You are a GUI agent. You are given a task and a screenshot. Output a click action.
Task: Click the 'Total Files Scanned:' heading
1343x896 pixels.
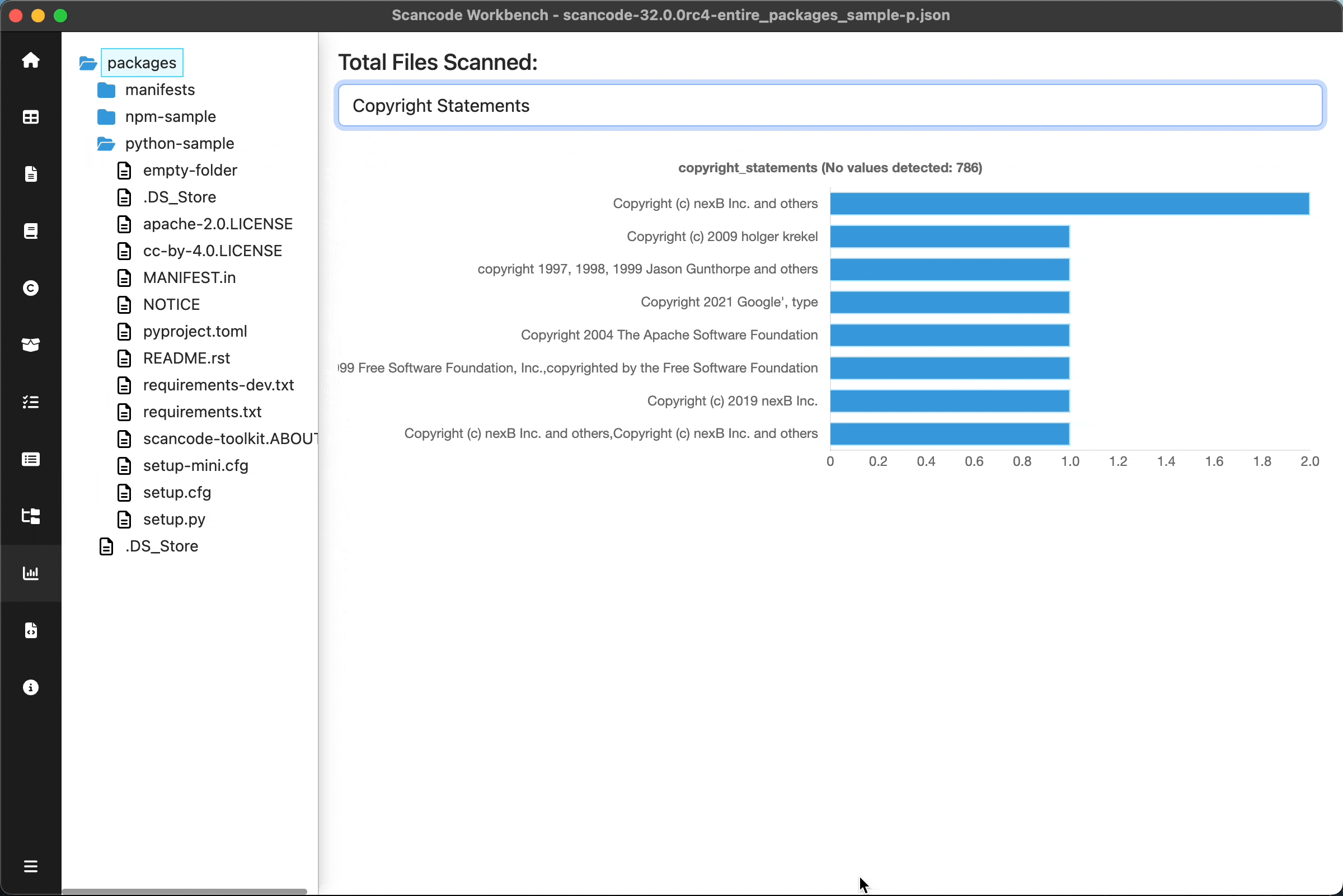438,62
